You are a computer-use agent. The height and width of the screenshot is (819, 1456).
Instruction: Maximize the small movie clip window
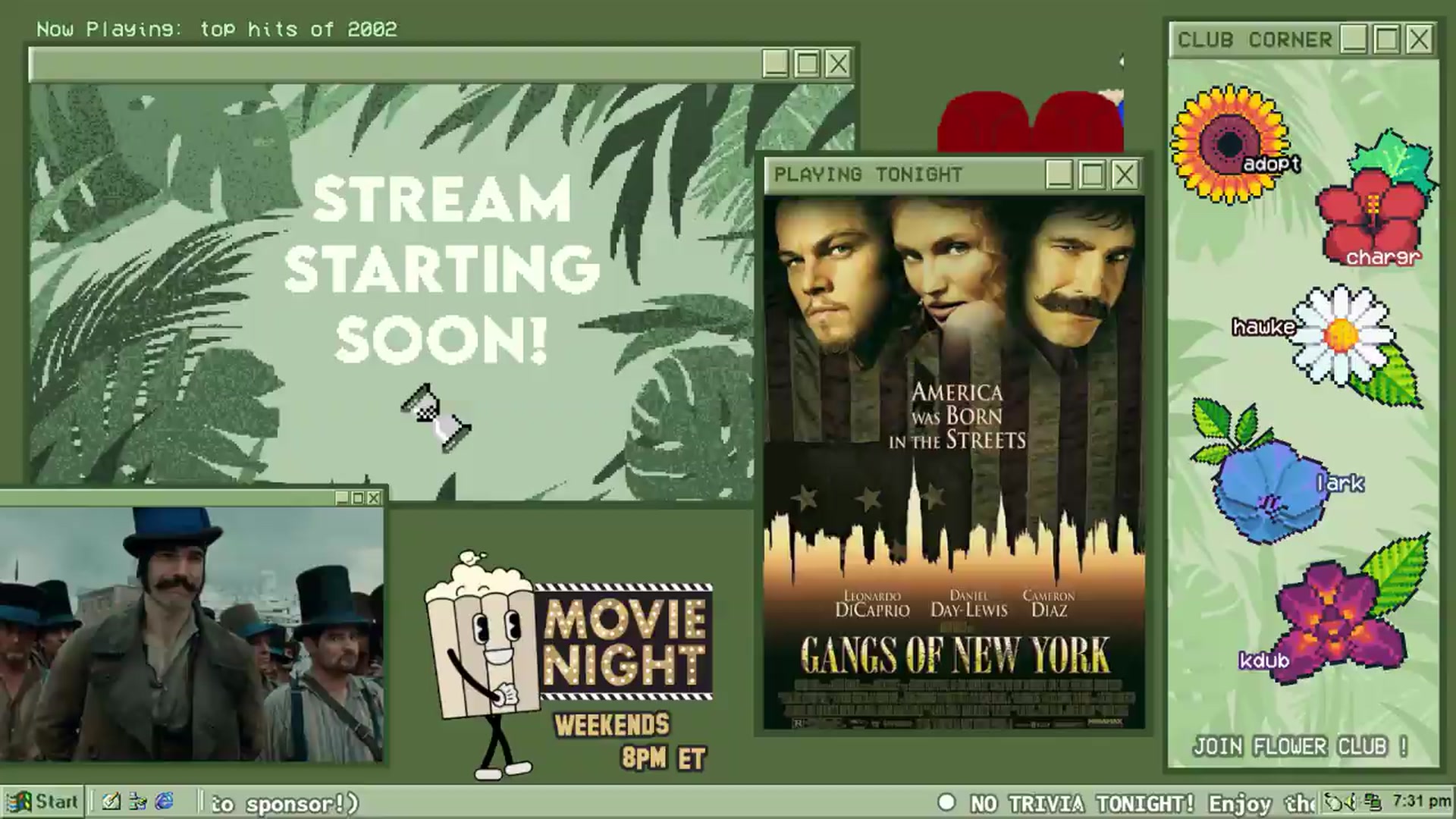(x=358, y=498)
